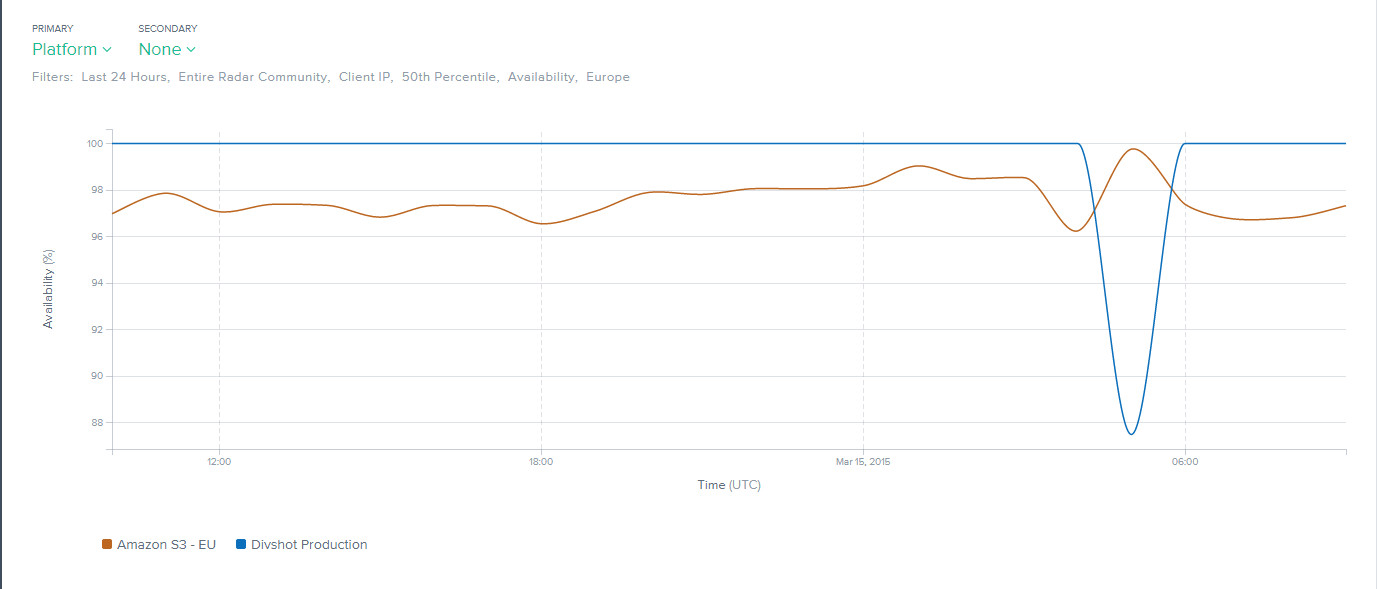Toggle the Divshot Production series label

pos(309,545)
